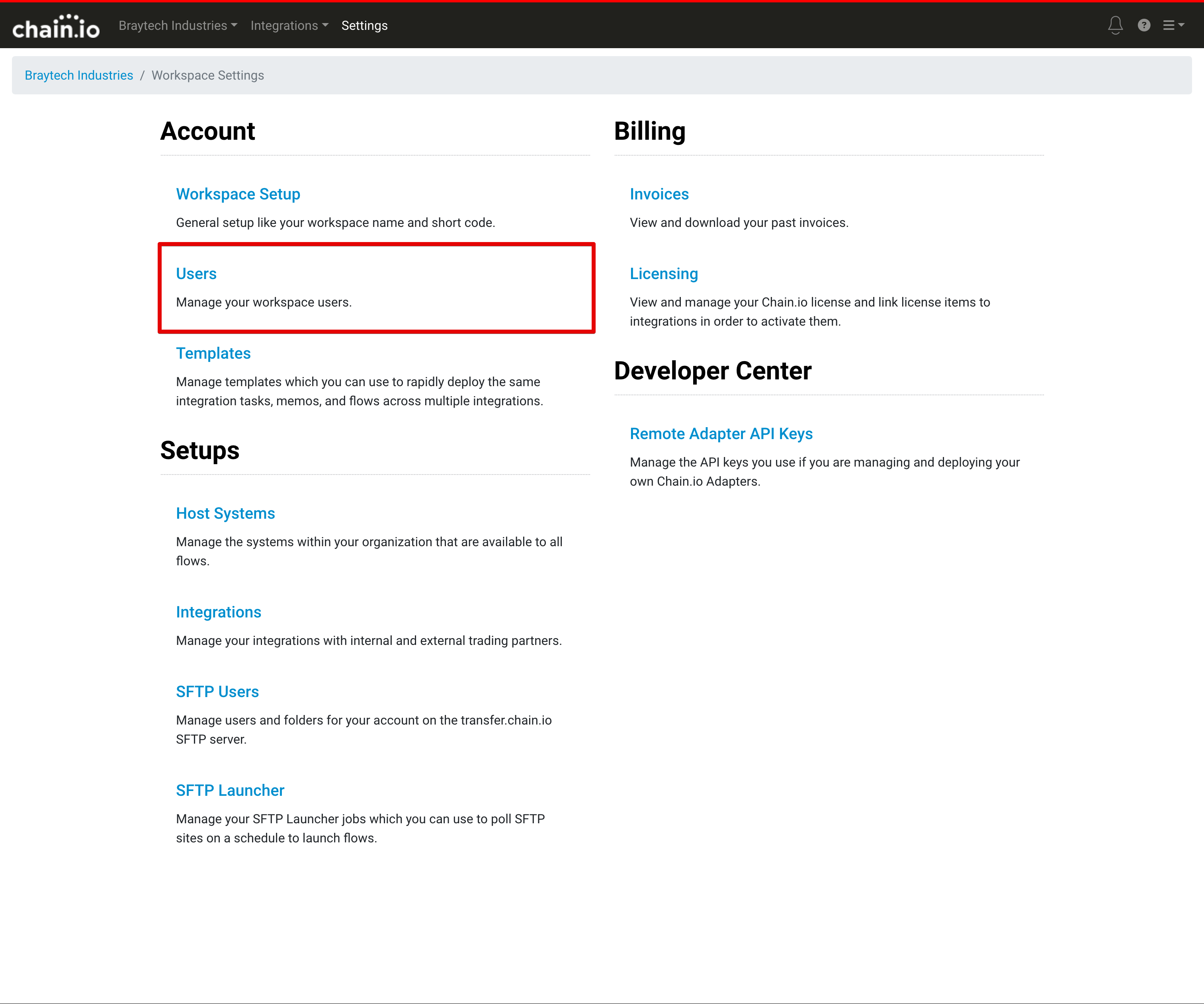Expand the Integrations nav dropdown

pos(289,26)
